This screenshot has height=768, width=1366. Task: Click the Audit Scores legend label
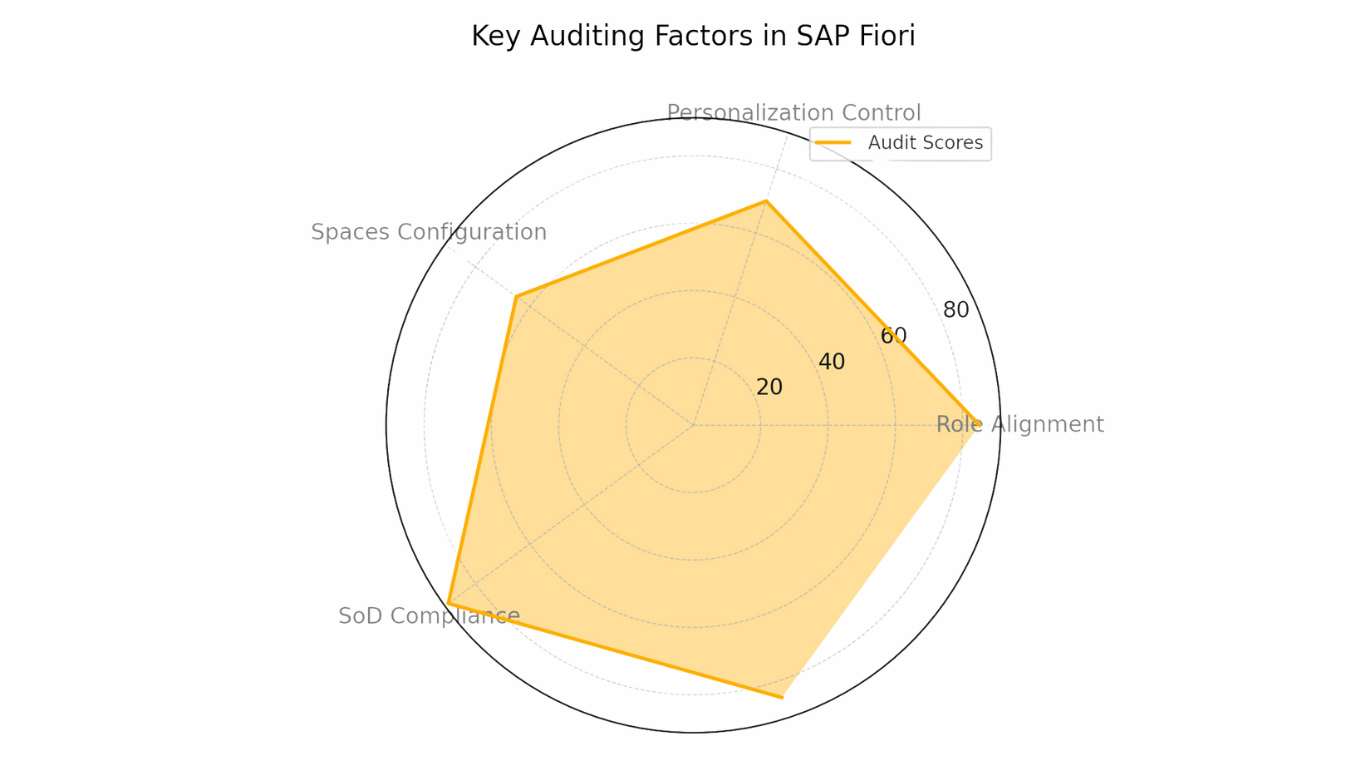click(925, 143)
